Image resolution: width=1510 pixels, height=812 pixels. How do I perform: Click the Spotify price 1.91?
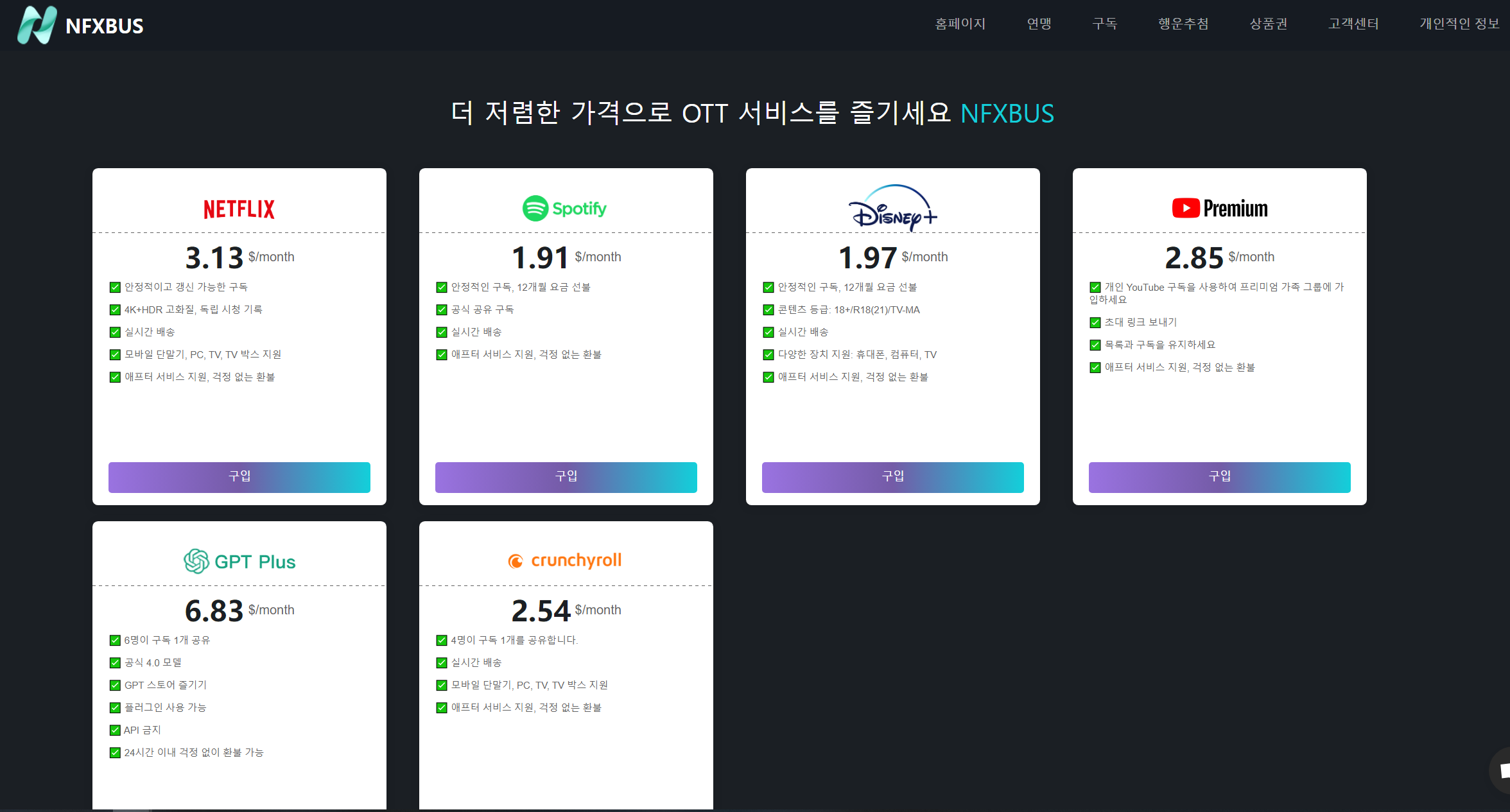[541, 258]
